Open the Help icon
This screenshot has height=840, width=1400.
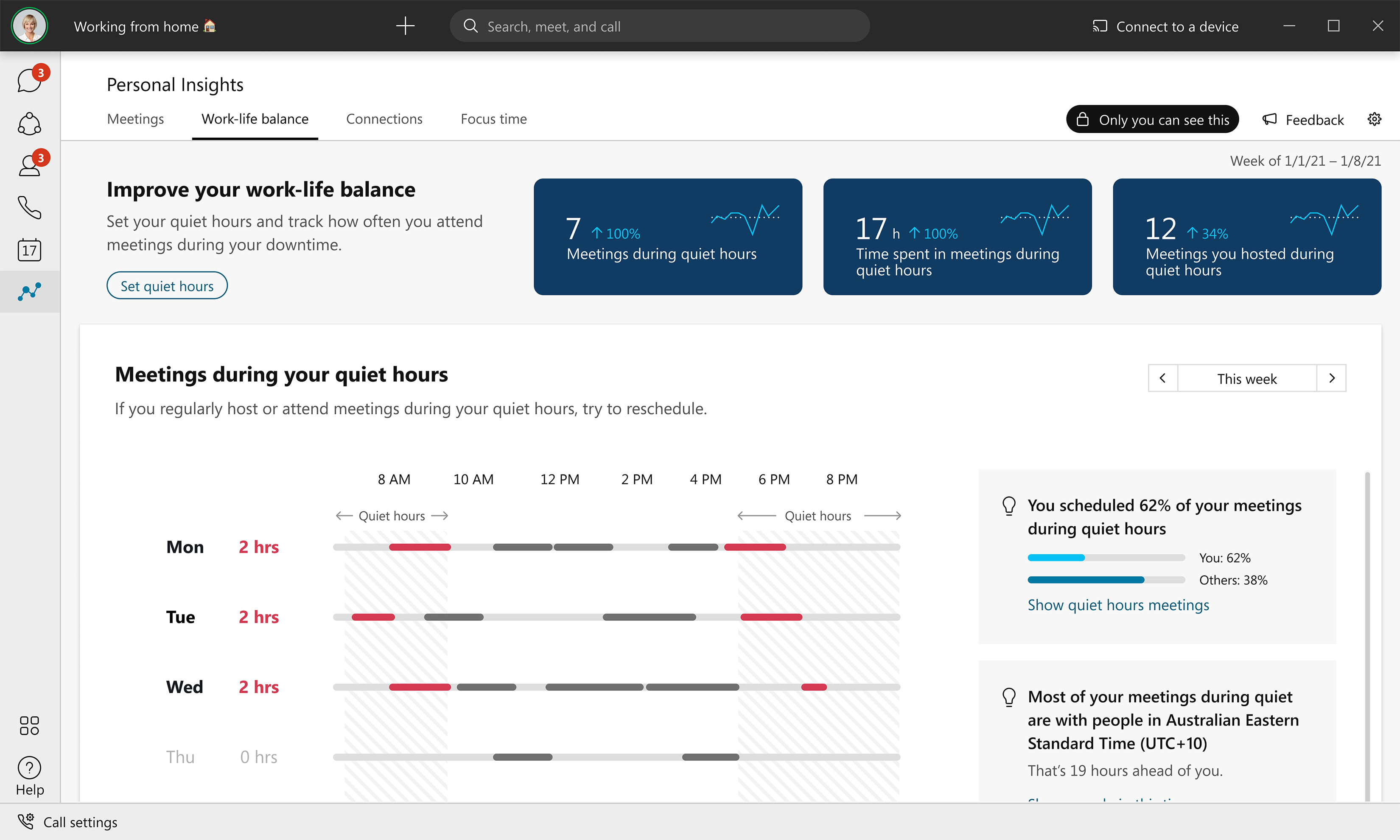coord(29,768)
